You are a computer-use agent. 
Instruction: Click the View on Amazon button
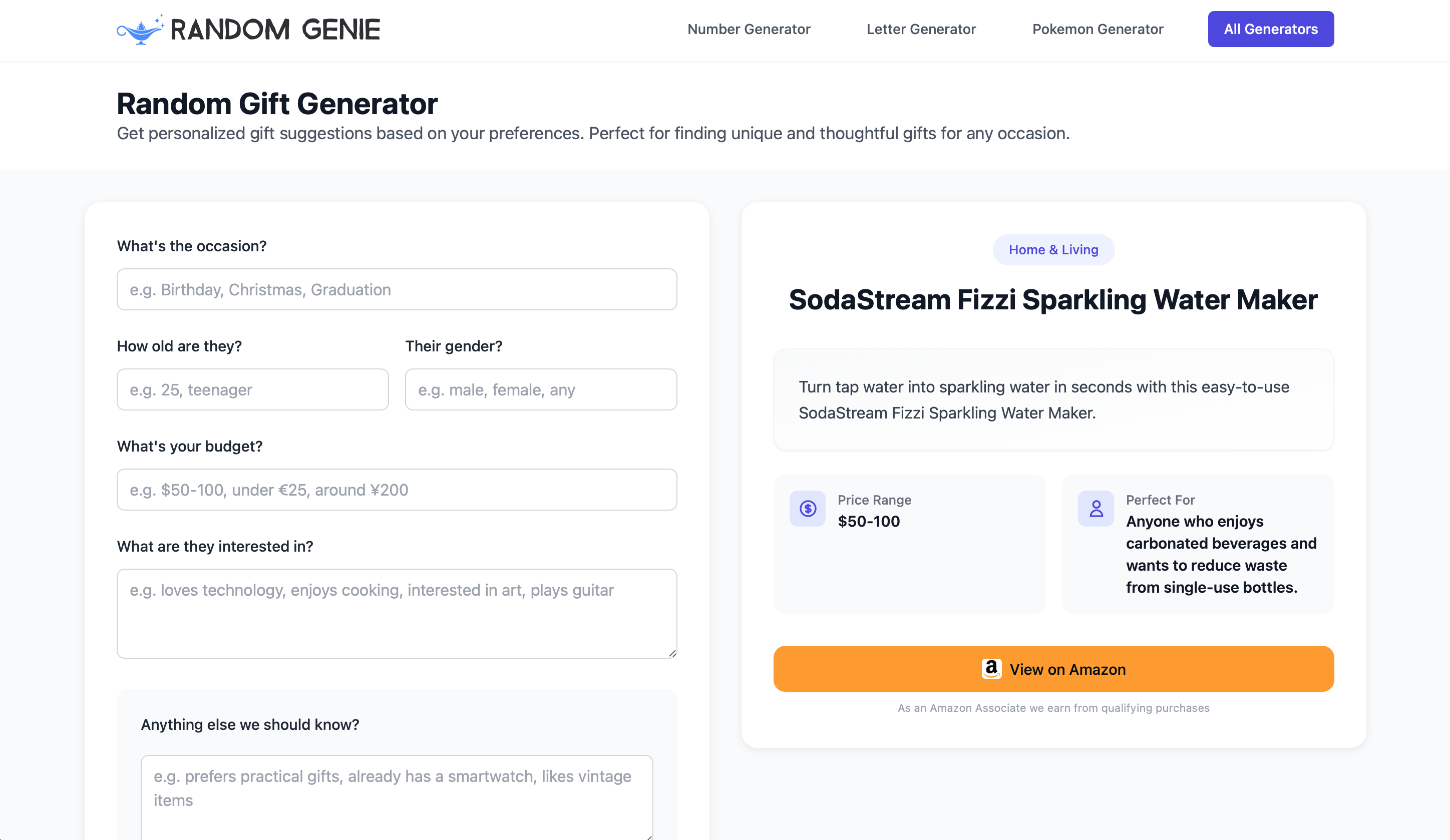click(1053, 669)
